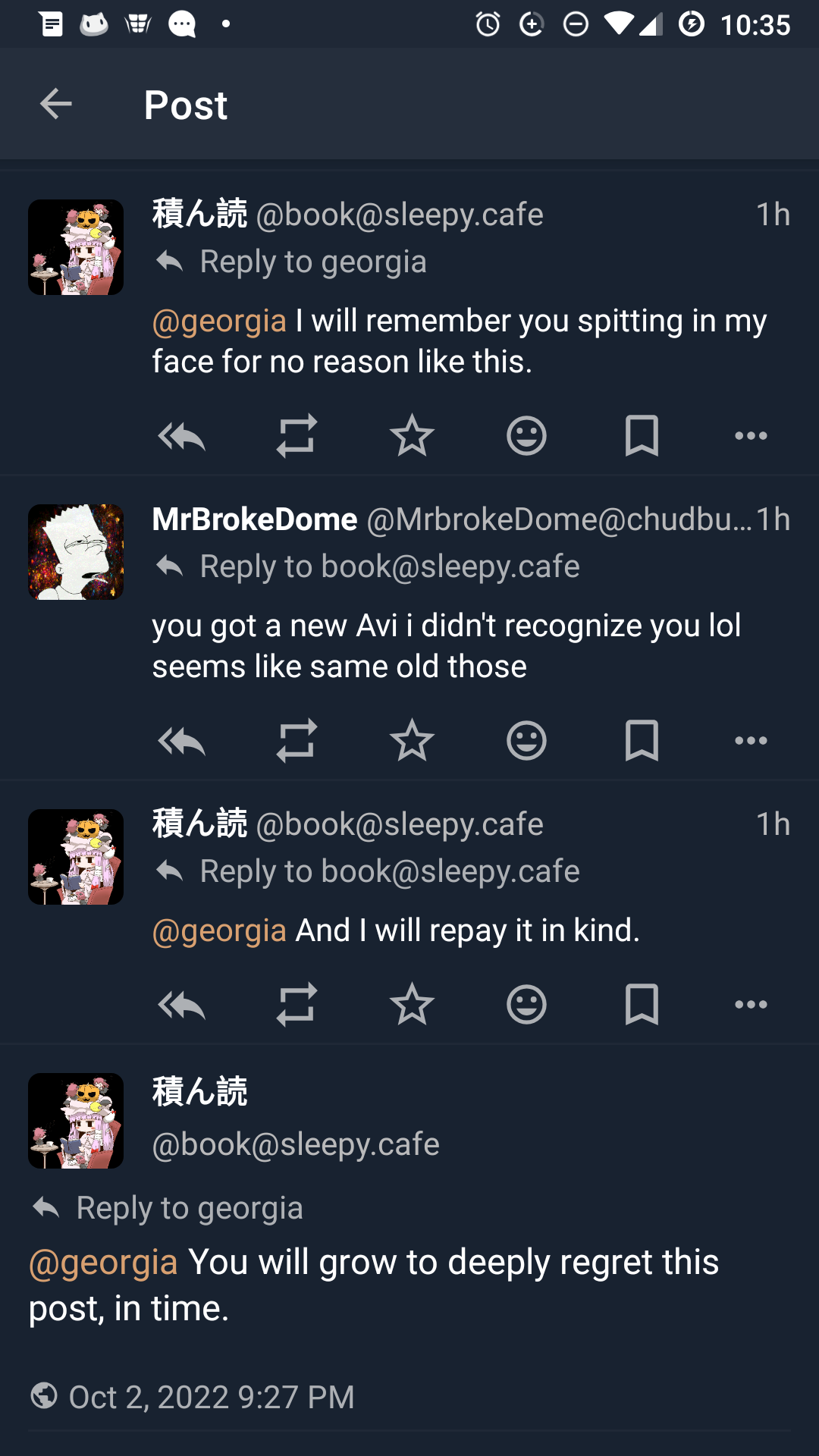The image size is (819, 1456).
Task: Boost the 'spitting in my face' post
Action: [297, 436]
